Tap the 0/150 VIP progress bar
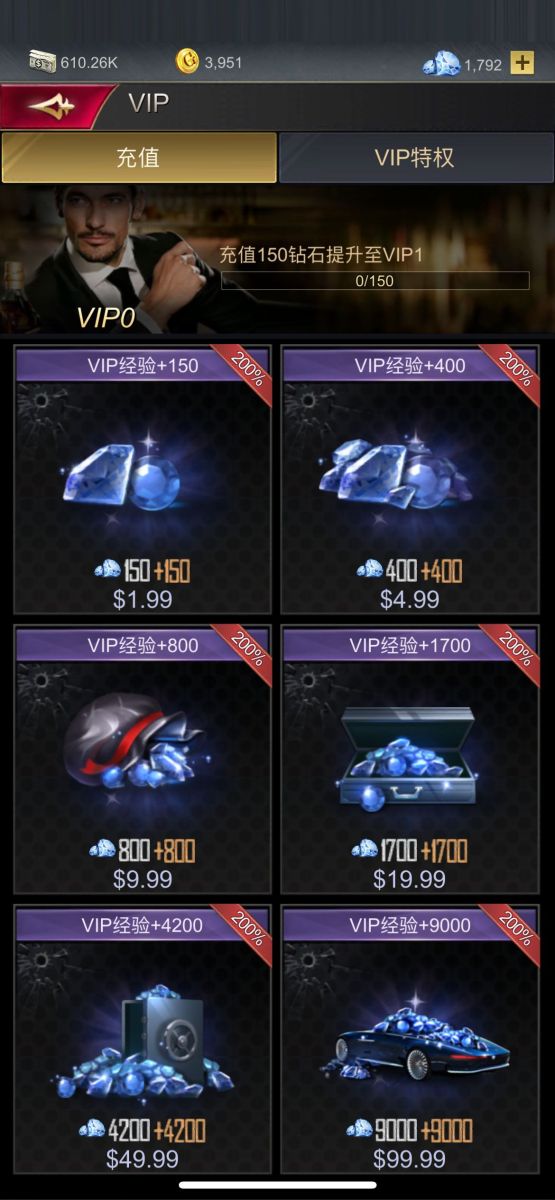The width and height of the screenshot is (555, 1200). tap(375, 281)
